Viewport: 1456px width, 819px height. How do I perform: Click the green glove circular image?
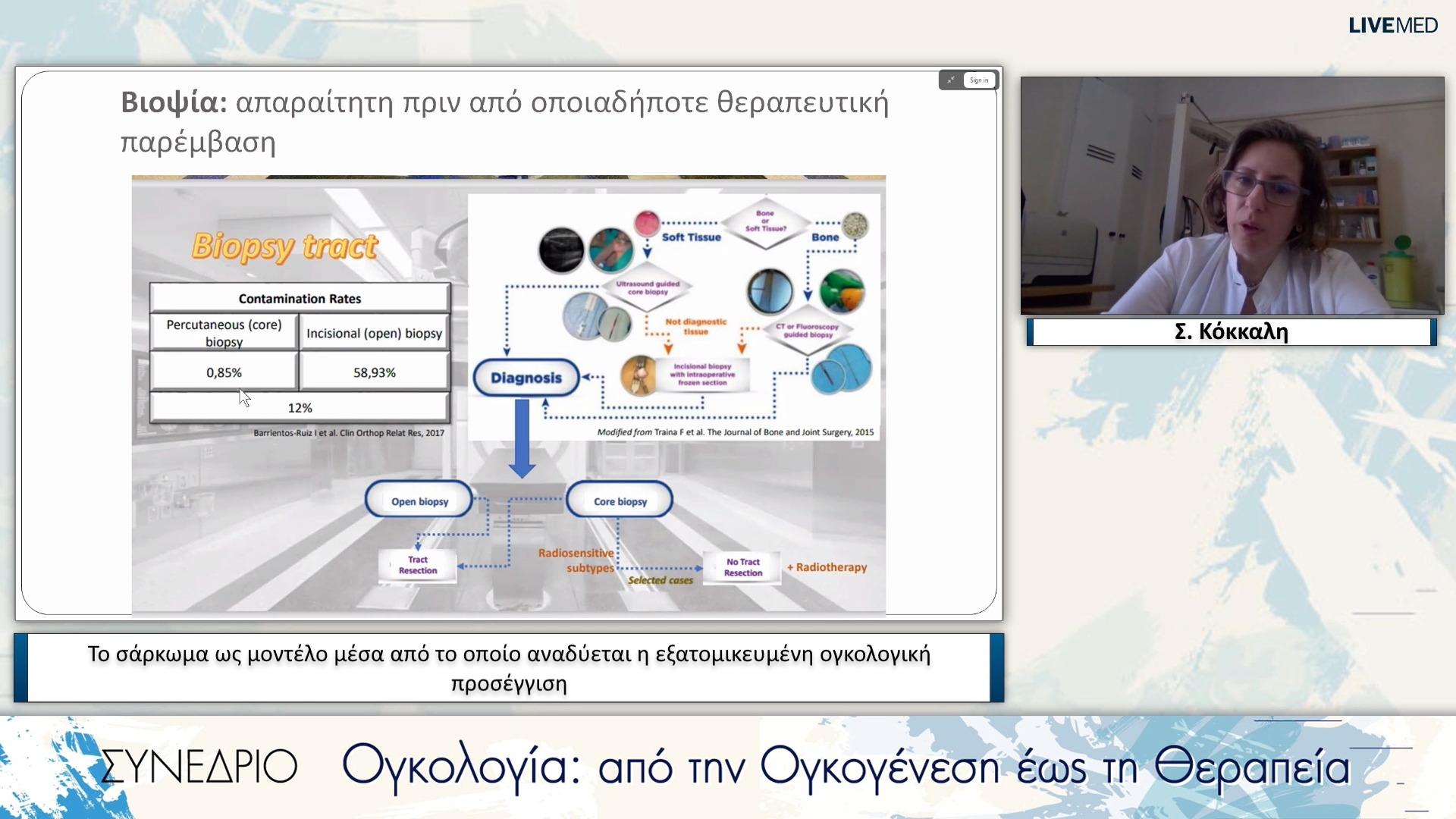(842, 291)
